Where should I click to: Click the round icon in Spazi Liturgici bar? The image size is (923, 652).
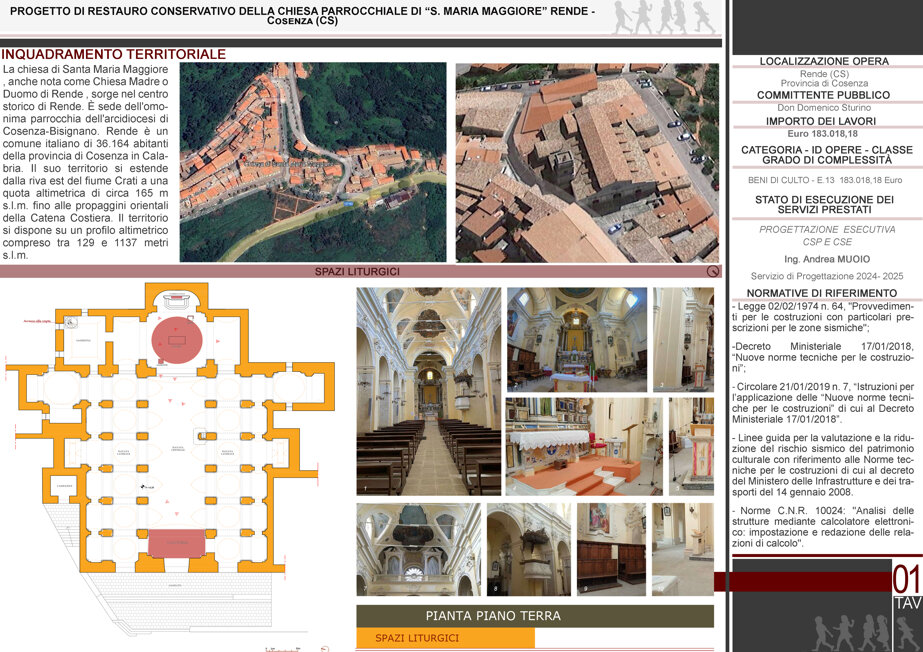tap(713, 271)
